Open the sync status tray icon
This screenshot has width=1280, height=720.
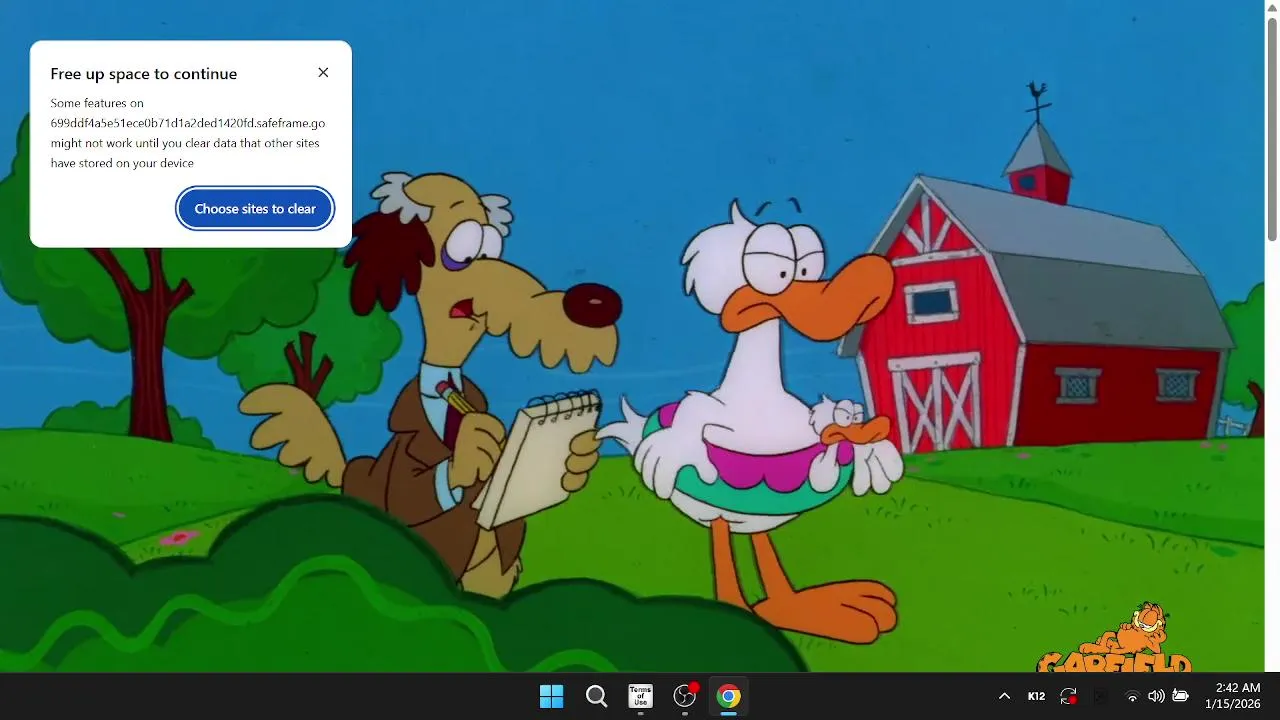click(x=1069, y=696)
